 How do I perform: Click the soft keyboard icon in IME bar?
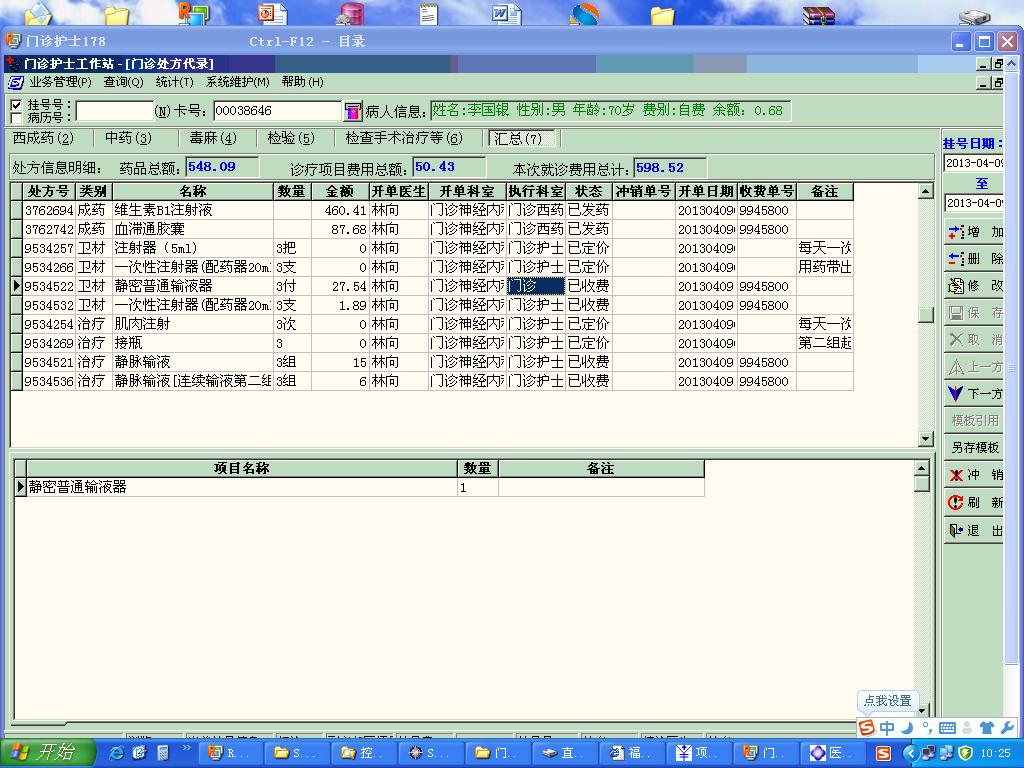coord(948,728)
